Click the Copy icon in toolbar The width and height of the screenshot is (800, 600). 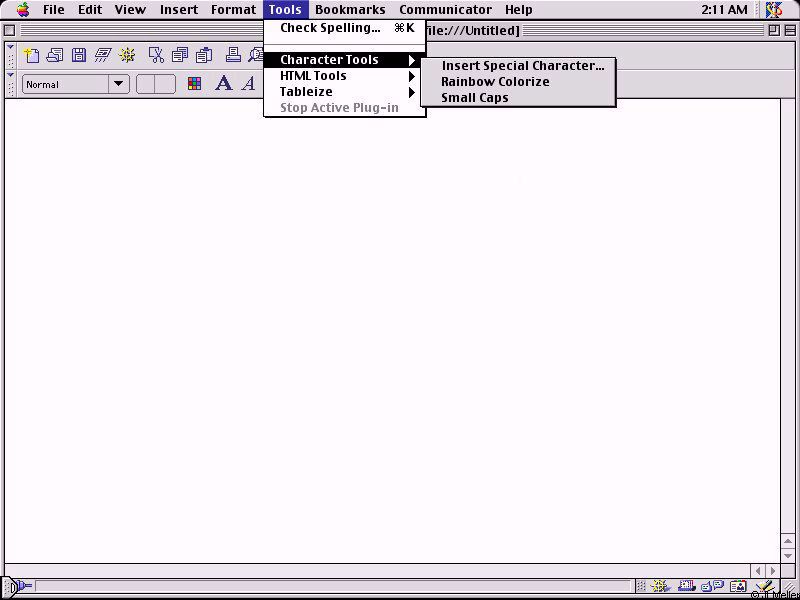[x=180, y=55]
